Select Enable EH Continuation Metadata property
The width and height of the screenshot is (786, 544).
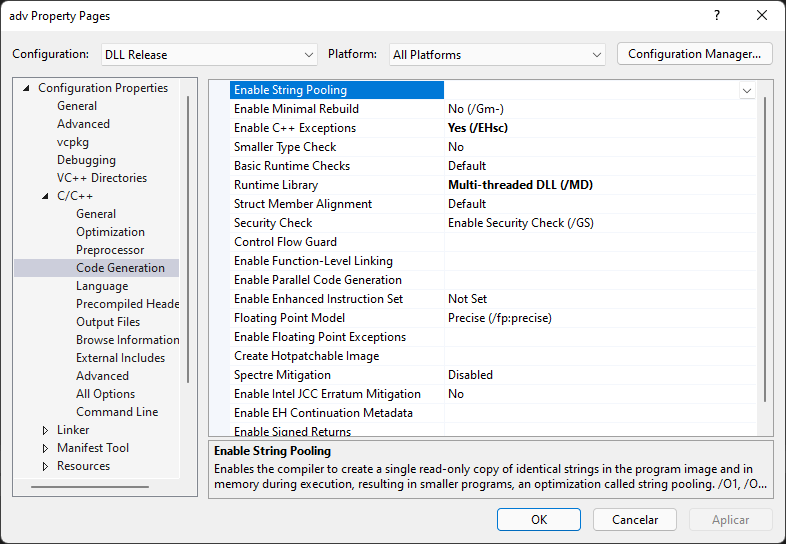click(323, 413)
